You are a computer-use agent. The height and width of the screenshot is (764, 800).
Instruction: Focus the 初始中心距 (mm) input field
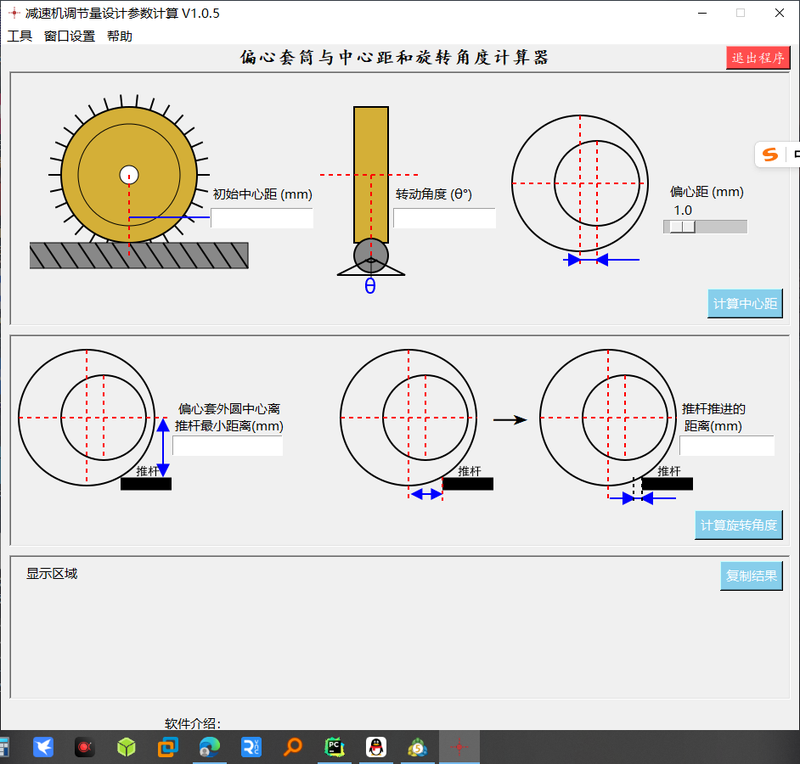point(262,218)
